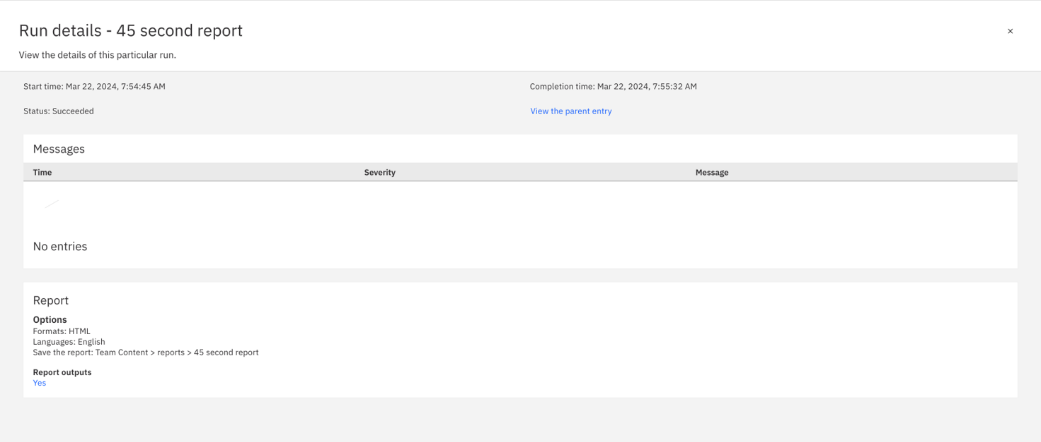The height and width of the screenshot is (442, 1041).
Task: Select the 'Run details - 45 second report' title
Action: pyautogui.click(x=131, y=31)
